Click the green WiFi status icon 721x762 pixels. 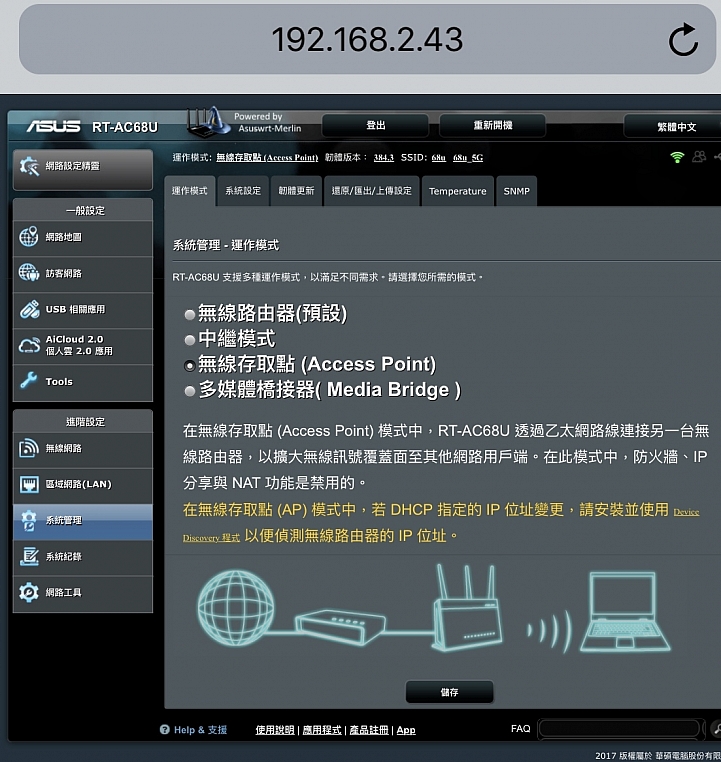(677, 157)
